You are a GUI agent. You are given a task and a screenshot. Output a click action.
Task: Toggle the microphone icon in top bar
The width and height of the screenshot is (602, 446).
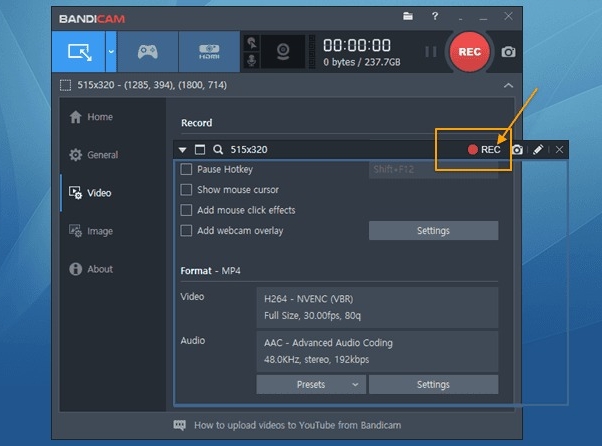point(252,60)
